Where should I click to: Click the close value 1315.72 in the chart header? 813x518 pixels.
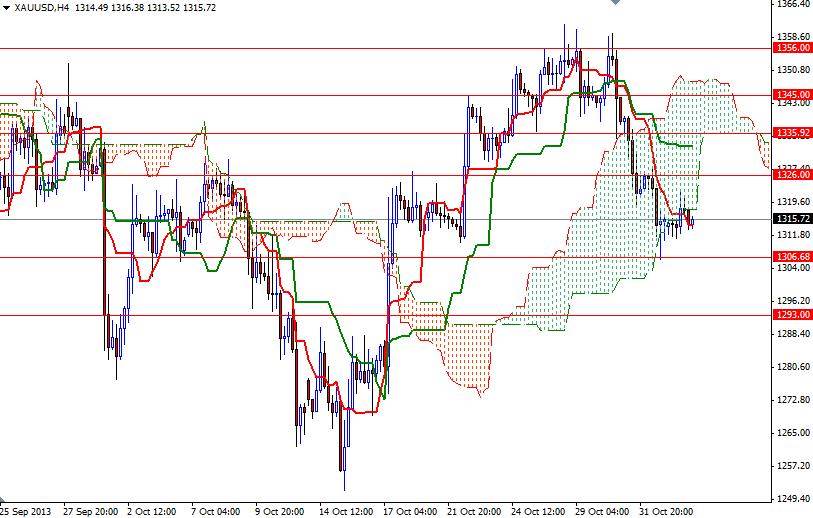tap(200, 8)
